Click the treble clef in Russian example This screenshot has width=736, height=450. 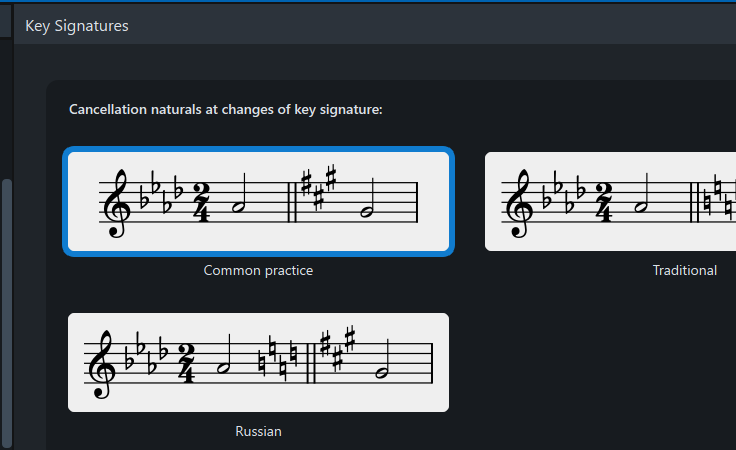click(x=102, y=364)
